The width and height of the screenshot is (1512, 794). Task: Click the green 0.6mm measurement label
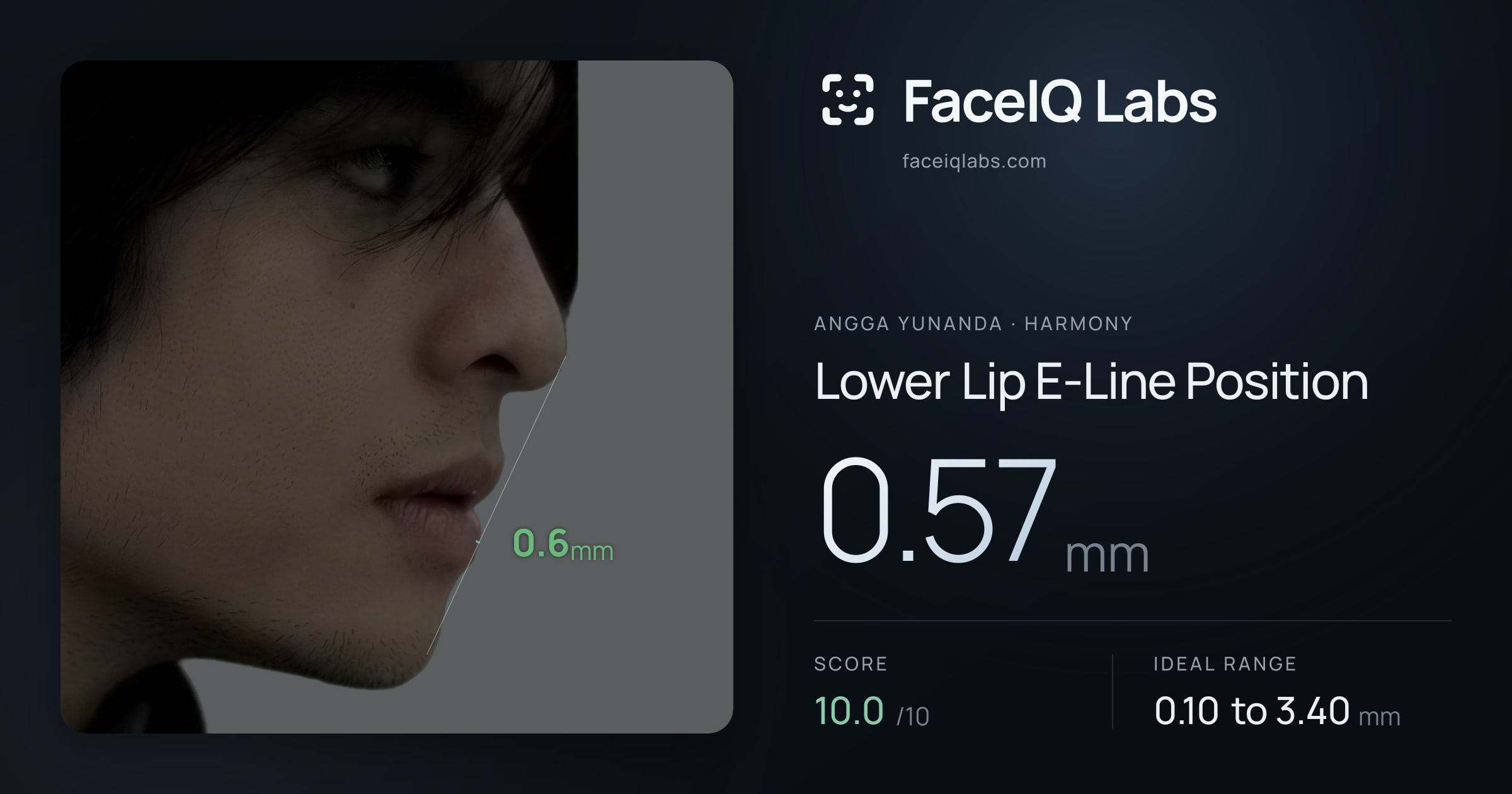click(x=563, y=544)
